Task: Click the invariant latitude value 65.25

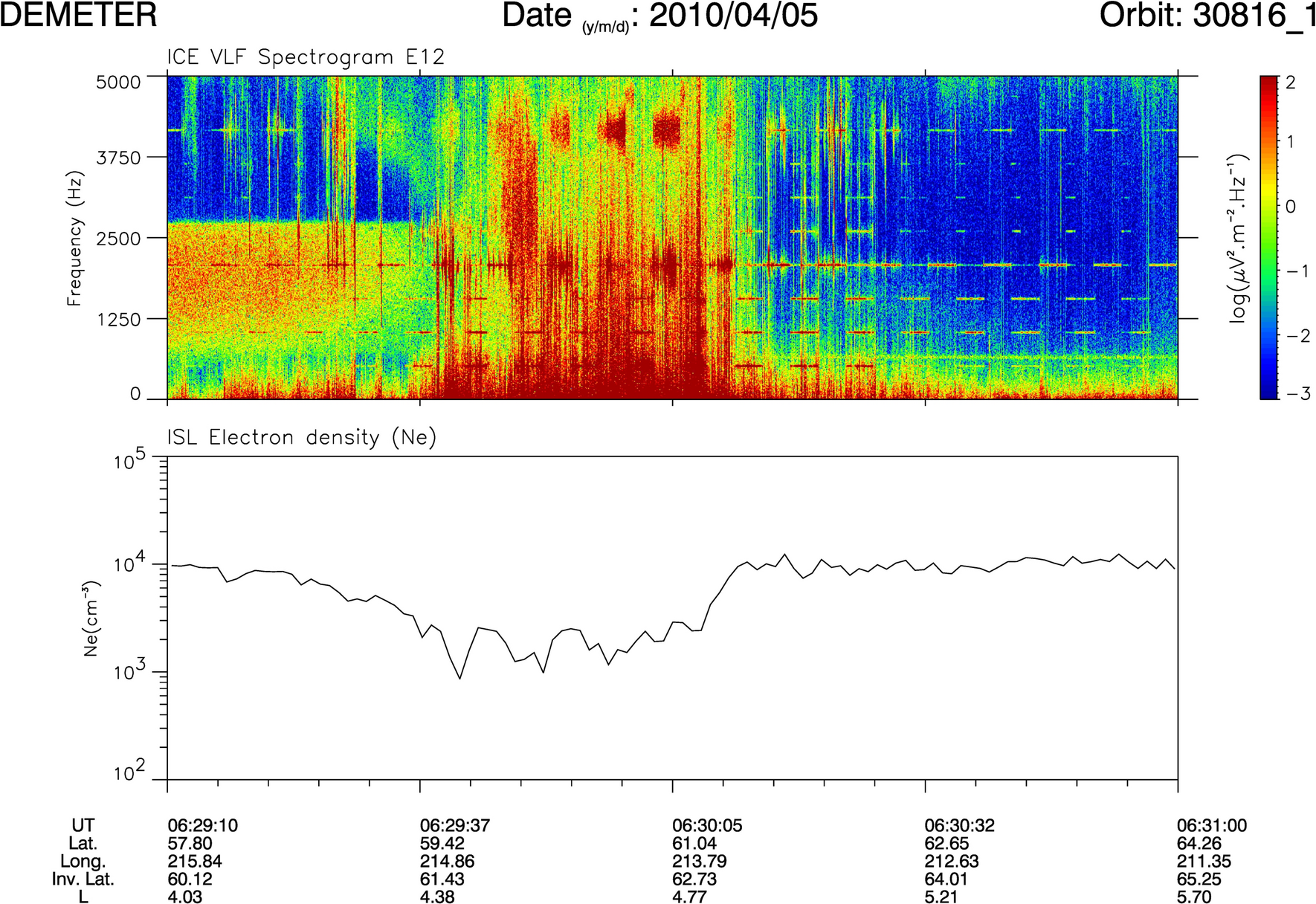Action: click(x=1199, y=879)
